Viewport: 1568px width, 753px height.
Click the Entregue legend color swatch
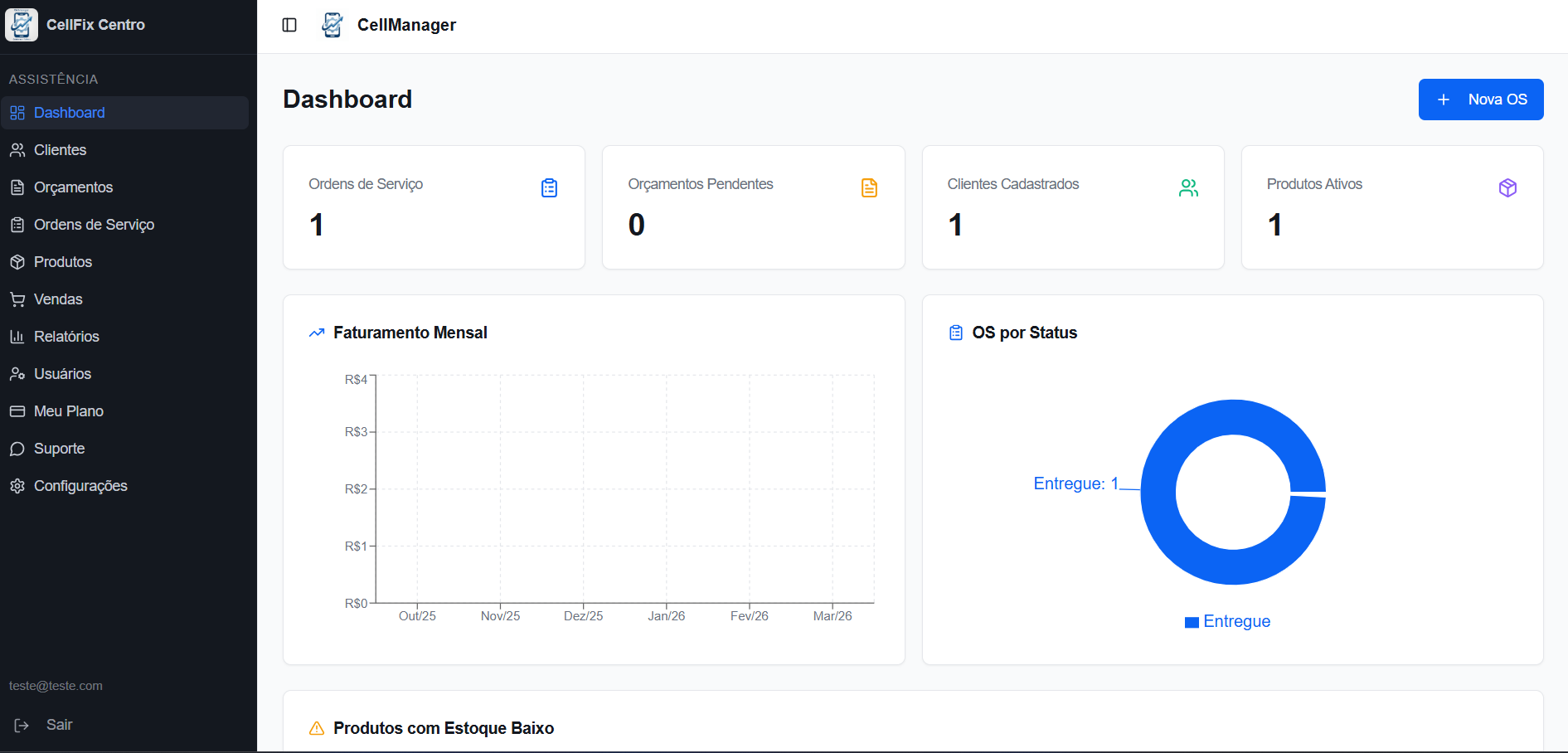(x=1192, y=622)
